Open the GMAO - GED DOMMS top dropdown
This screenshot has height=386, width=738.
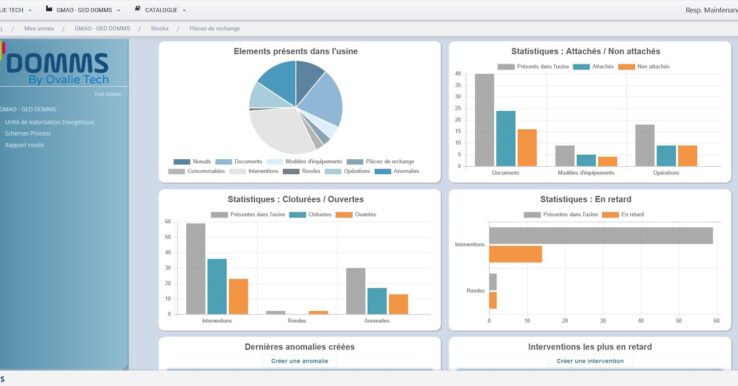click(x=83, y=10)
